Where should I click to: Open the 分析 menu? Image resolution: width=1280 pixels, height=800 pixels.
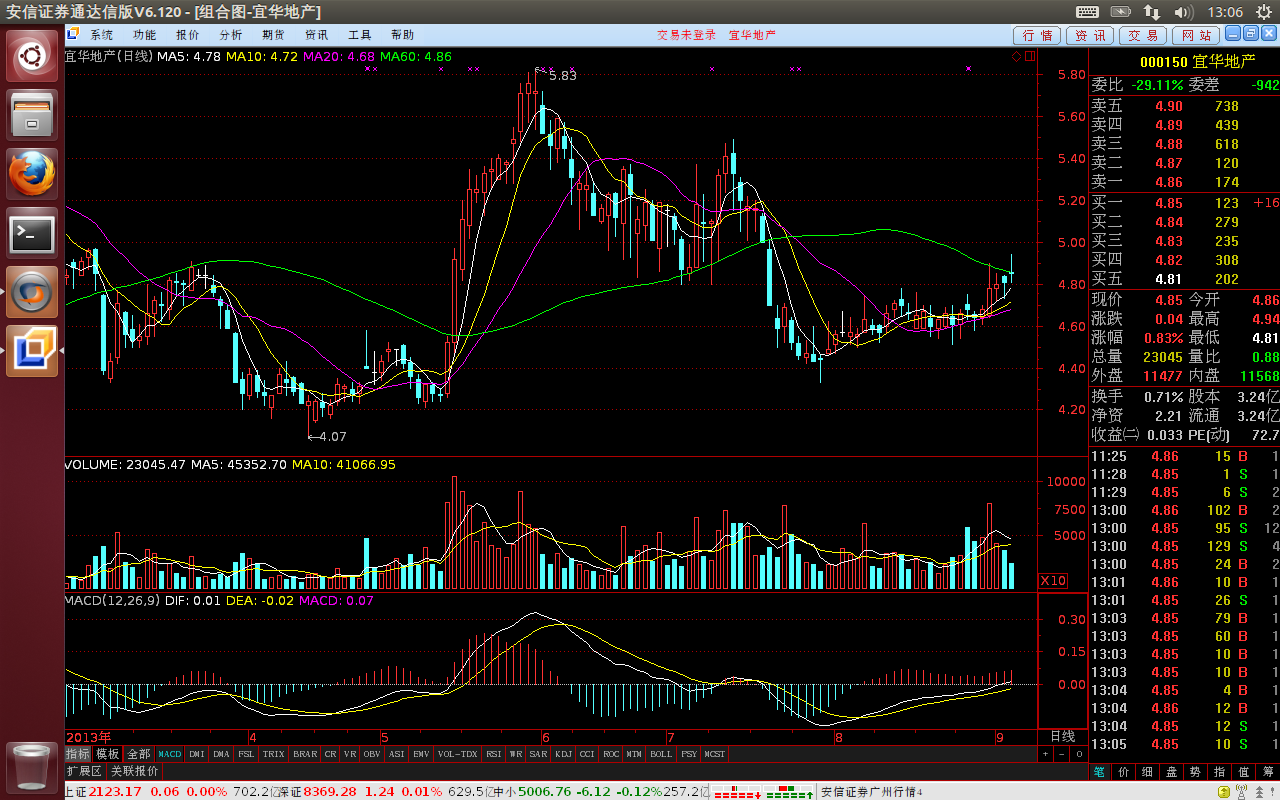(x=230, y=35)
